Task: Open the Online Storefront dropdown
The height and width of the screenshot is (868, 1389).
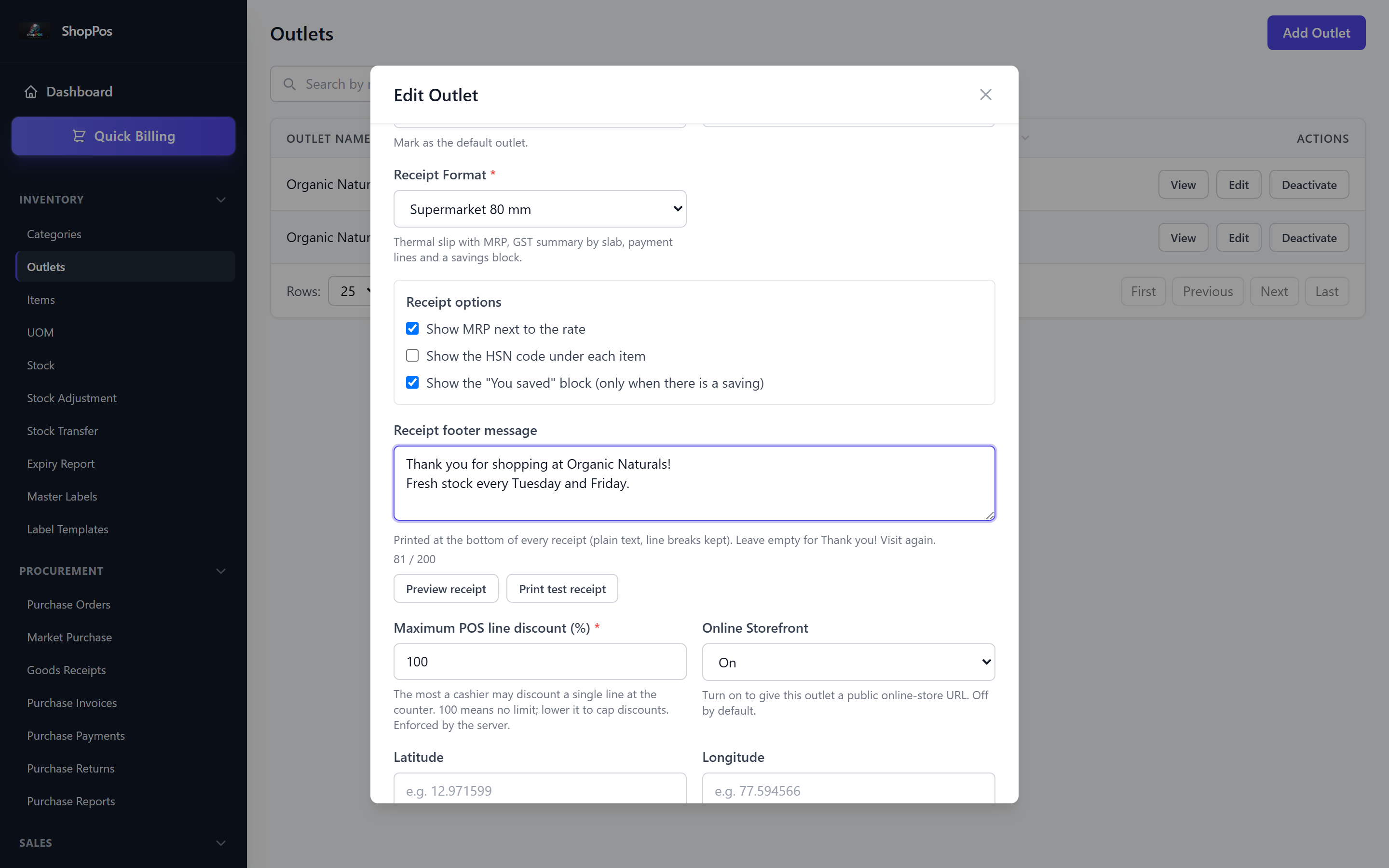Action: click(848, 663)
